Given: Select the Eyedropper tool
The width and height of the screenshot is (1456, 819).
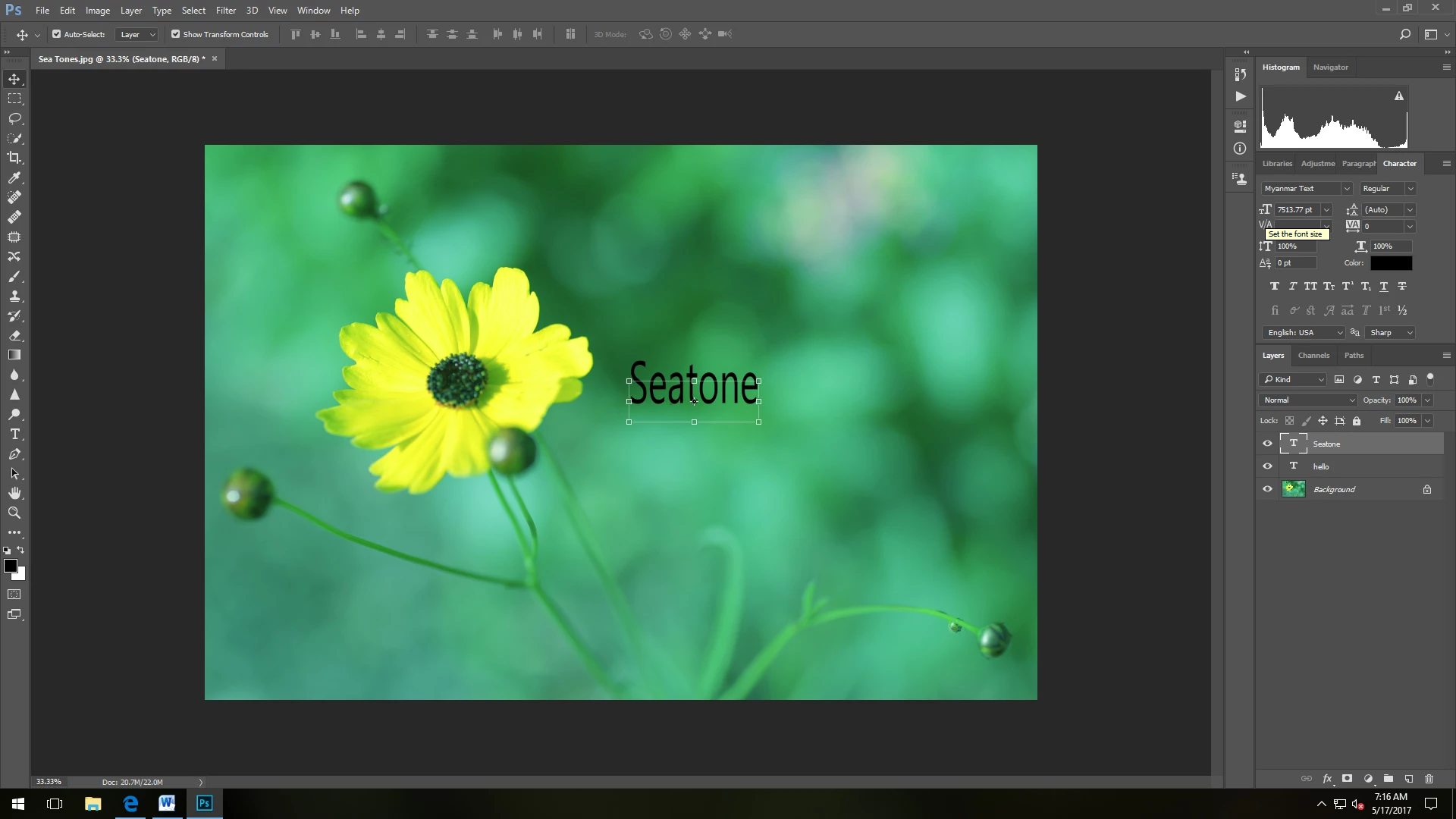Looking at the screenshot, I should (x=14, y=177).
